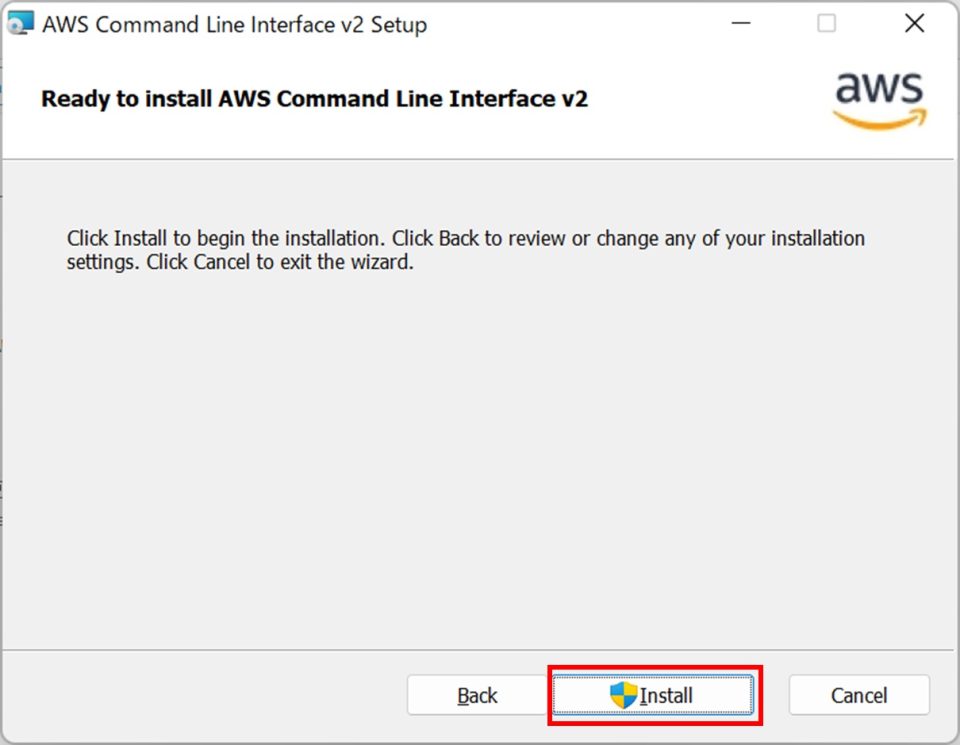The height and width of the screenshot is (745, 960).
Task: Go back with the Back button
Action: [x=477, y=696]
